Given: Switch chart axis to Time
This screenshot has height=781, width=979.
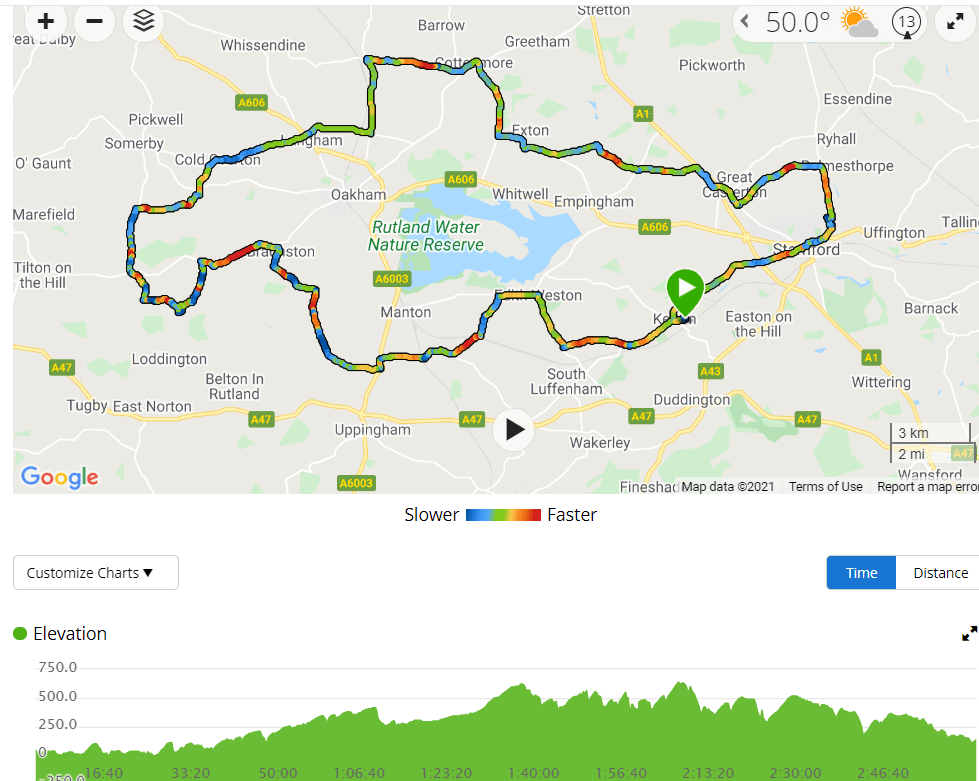Looking at the screenshot, I should [x=861, y=573].
